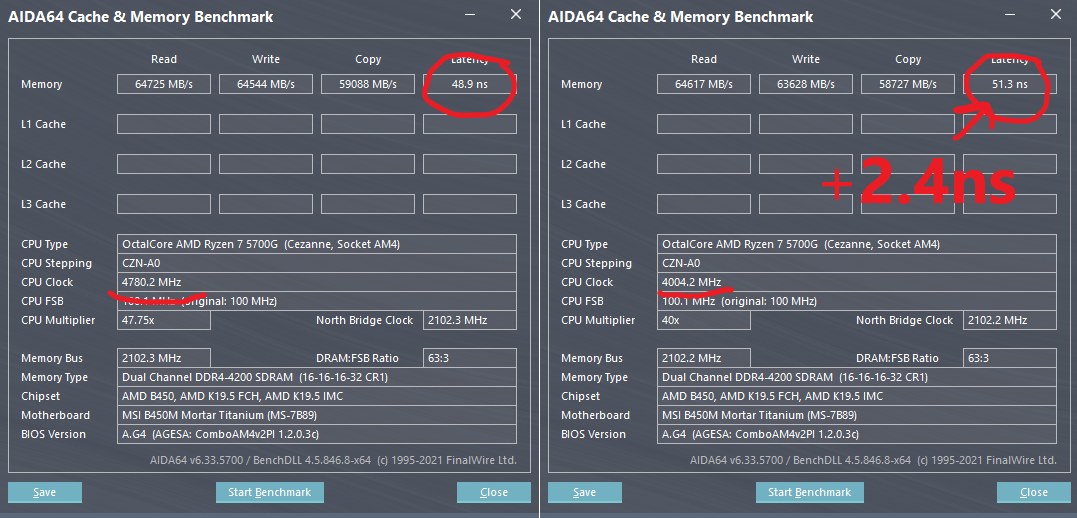Select the 64725 MB/s memory read field
The image size is (1077, 518).
[x=164, y=85]
